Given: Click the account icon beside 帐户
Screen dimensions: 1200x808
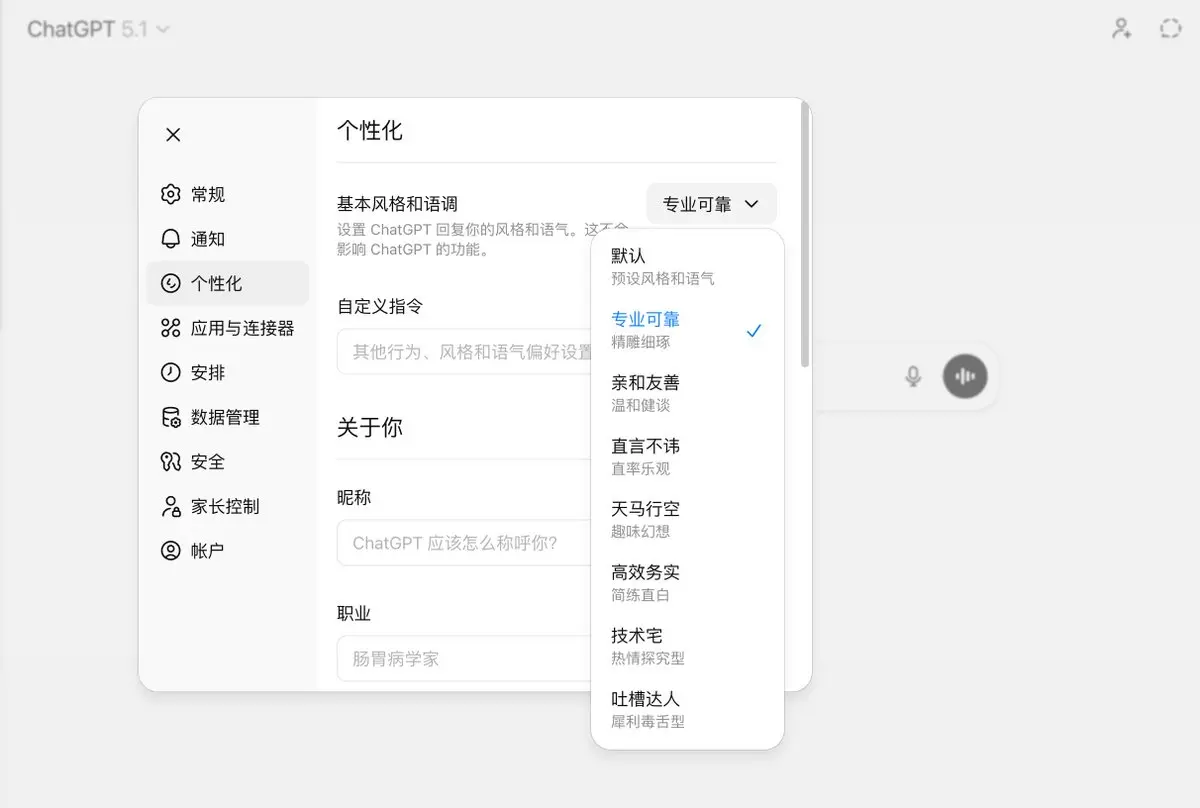Looking at the screenshot, I should click(171, 550).
